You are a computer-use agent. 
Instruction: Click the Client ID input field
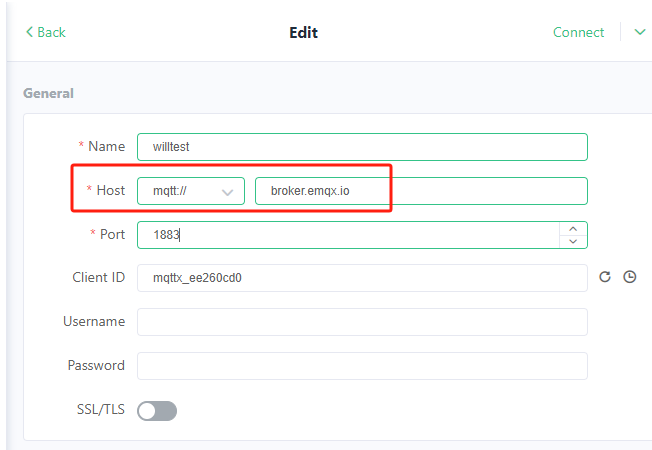point(362,278)
